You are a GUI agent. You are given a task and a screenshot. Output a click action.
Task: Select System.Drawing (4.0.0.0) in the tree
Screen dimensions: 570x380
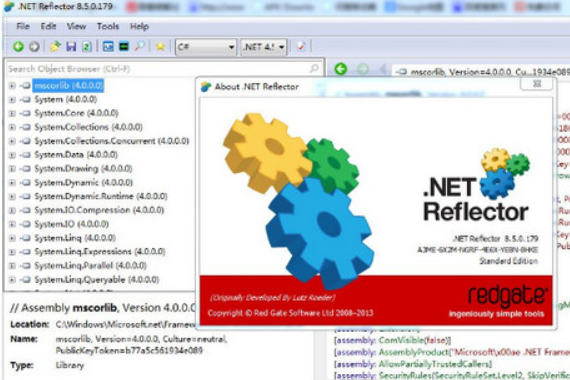[x=83, y=169]
